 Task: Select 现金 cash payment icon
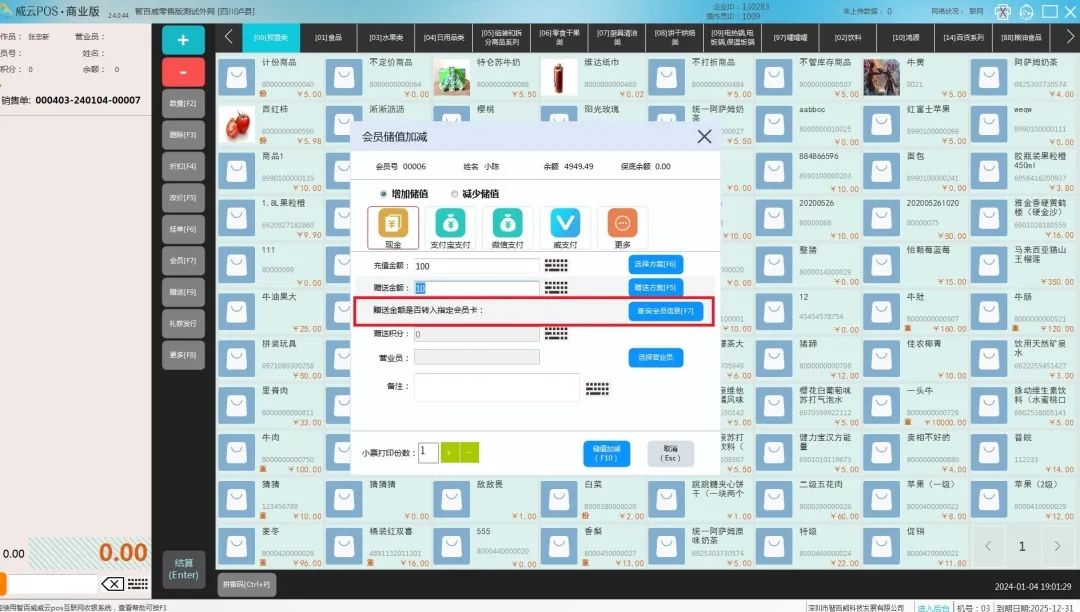393,228
